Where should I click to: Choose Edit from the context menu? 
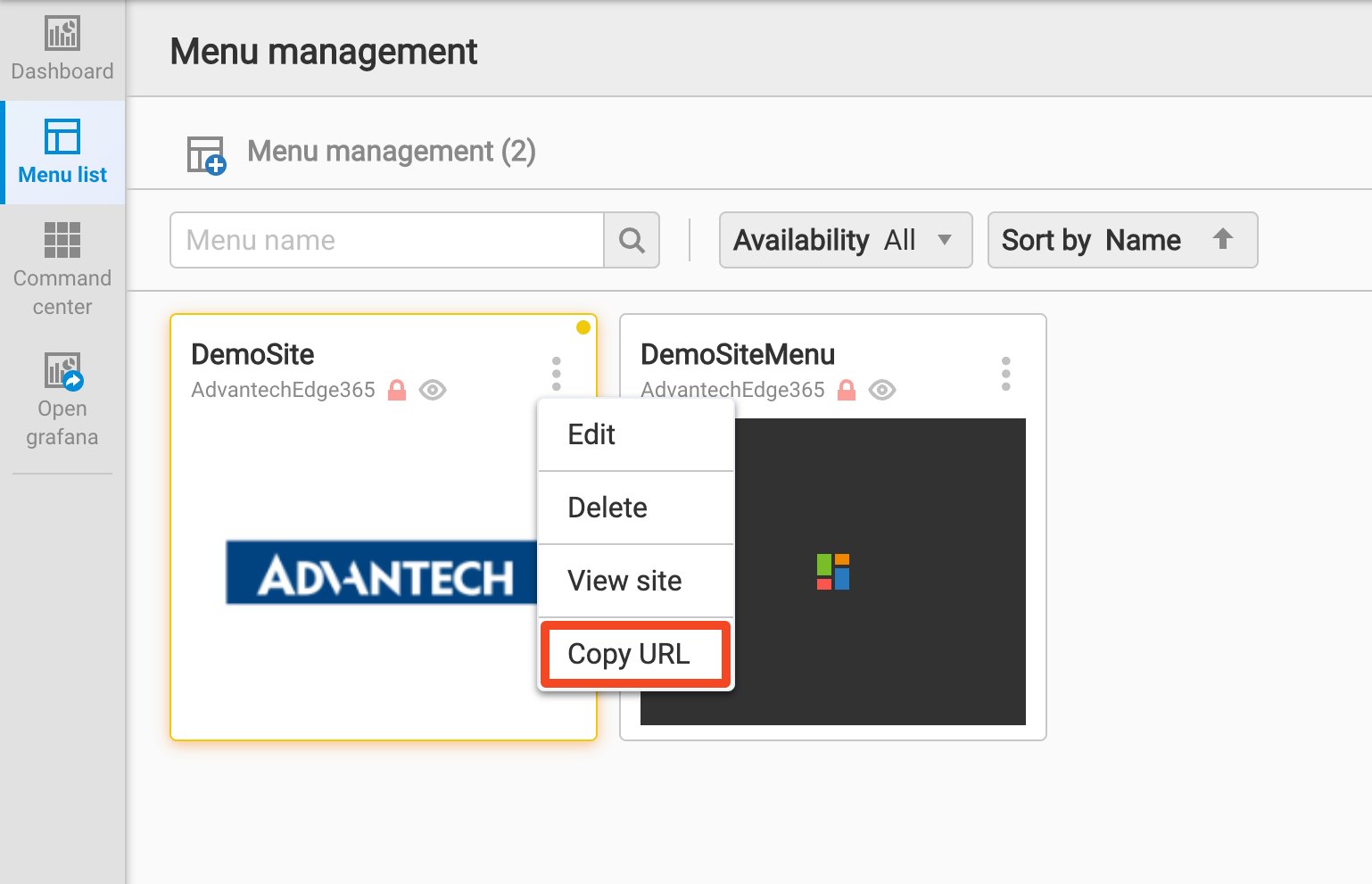pos(635,434)
